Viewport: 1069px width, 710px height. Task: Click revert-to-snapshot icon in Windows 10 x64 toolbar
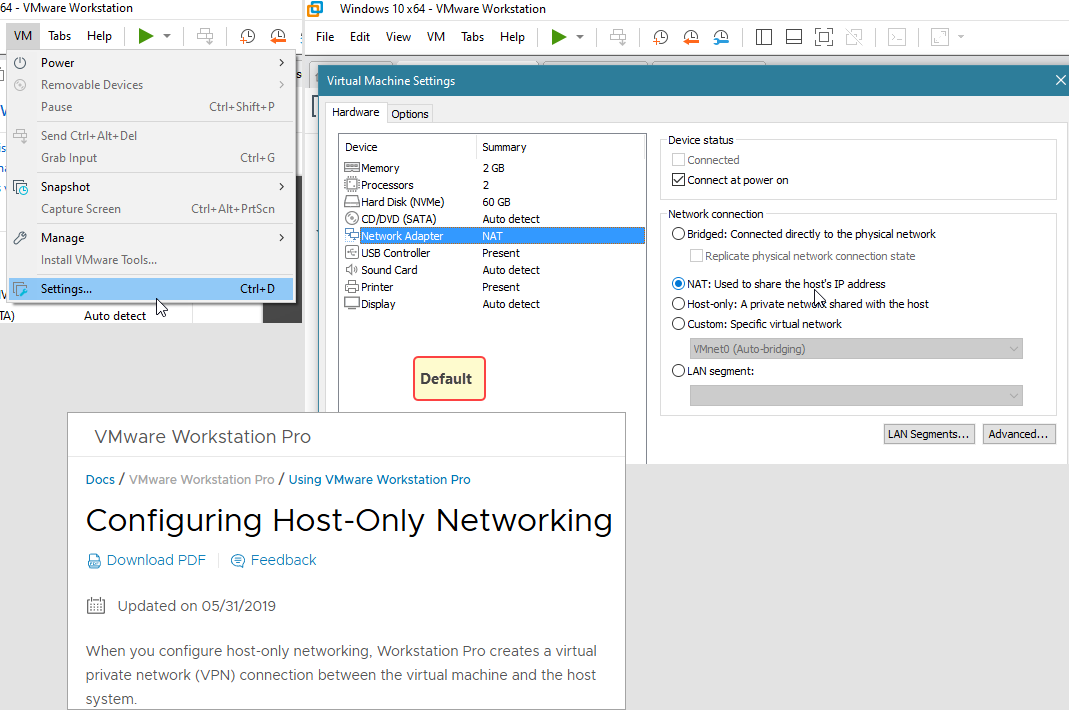coord(691,37)
